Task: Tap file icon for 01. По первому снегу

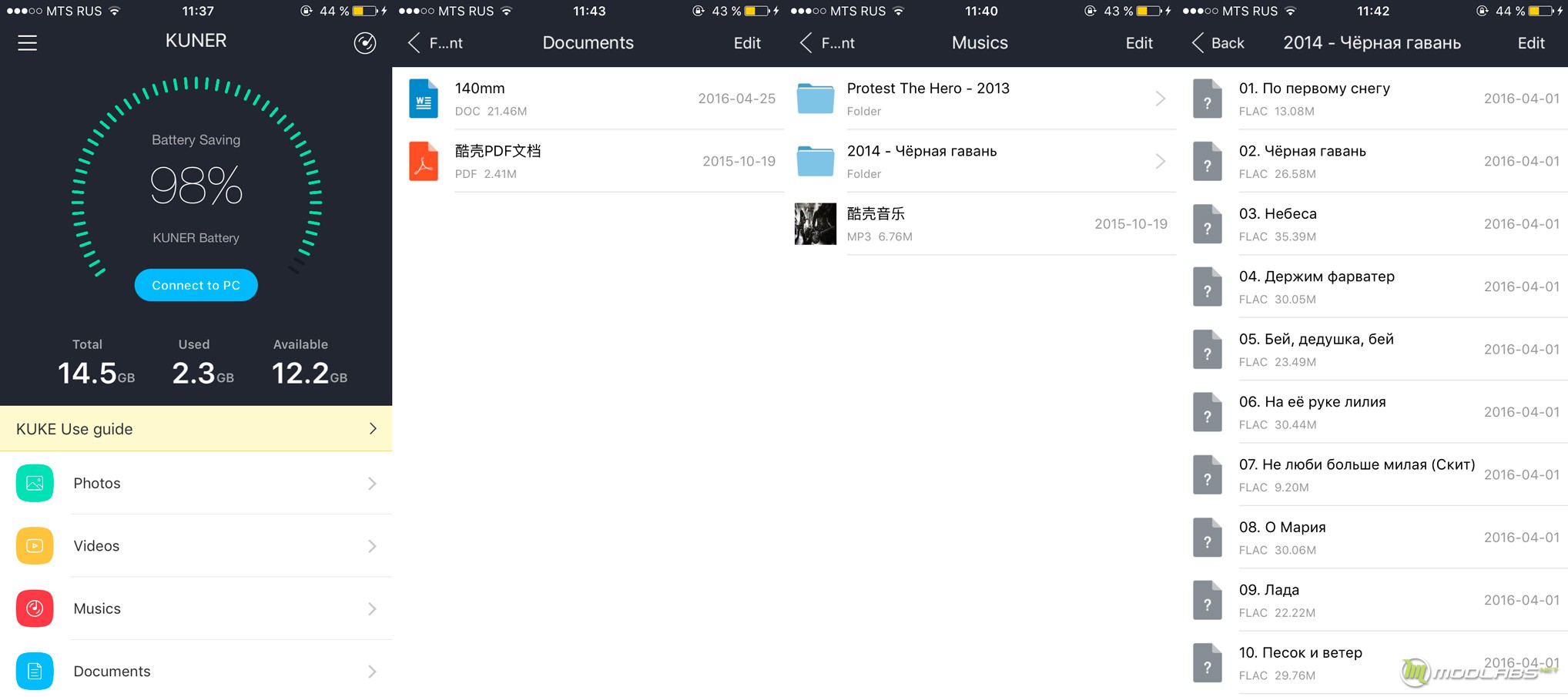Action: tap(1208, 99)
